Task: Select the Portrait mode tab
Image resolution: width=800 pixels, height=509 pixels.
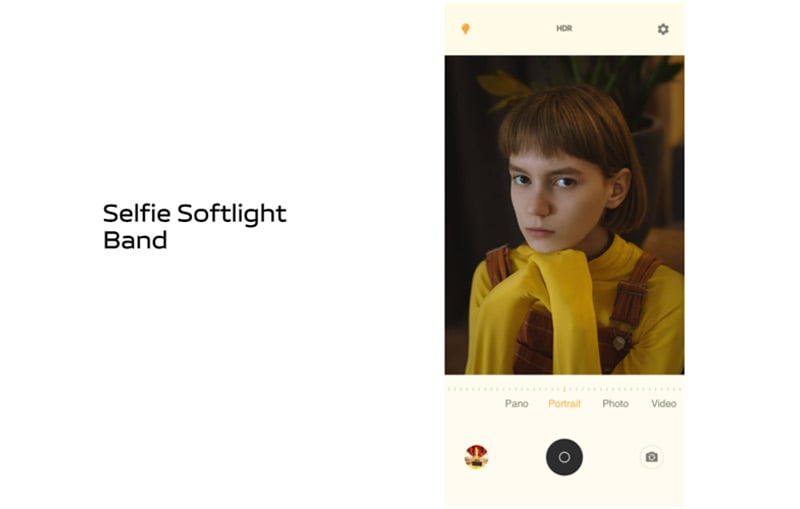Action: pyautogui.click(x=564, y=403)
